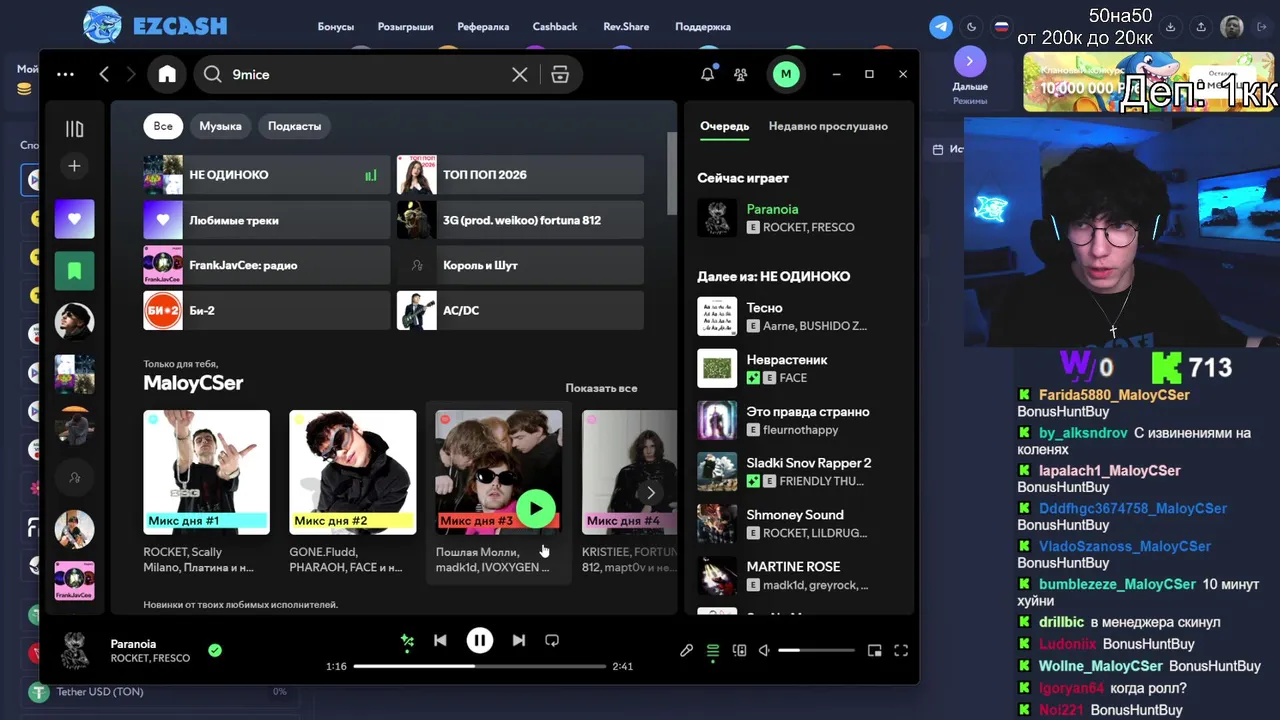Open Russian flag language selector
Viewport: 1280px width, 720px height.
[1001, 27]
